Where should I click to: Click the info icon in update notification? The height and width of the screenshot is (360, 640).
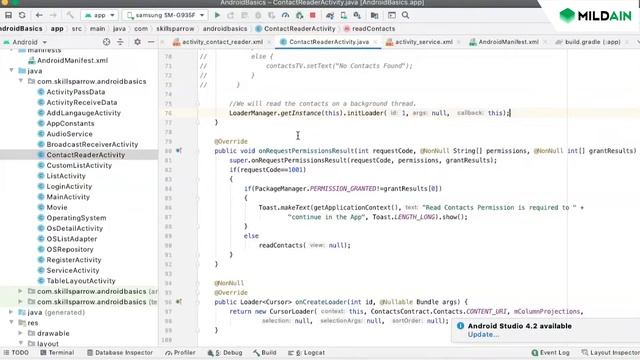(460, 326)
